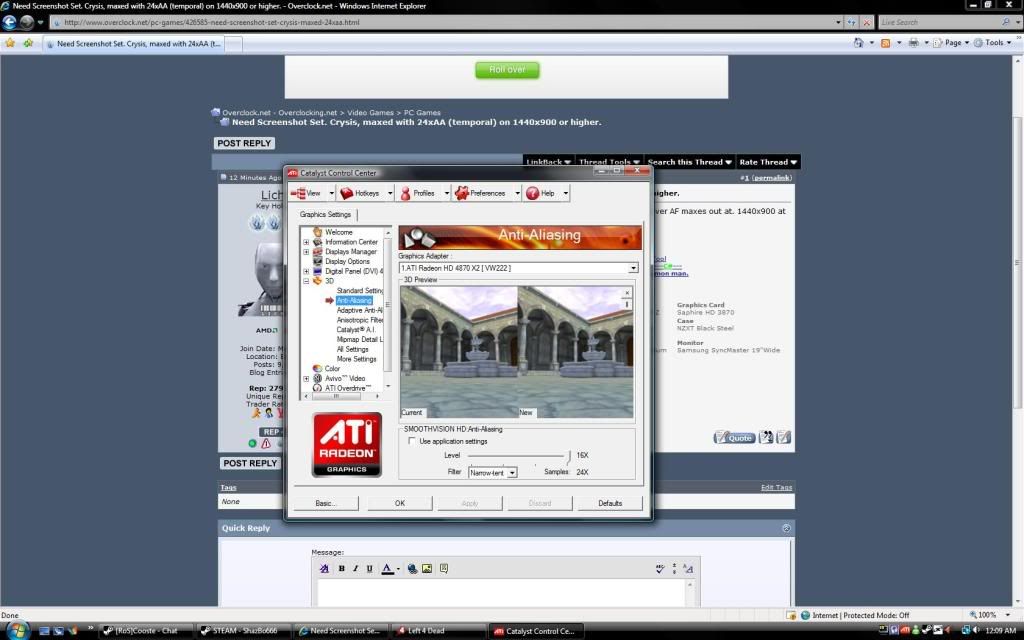Click the top POST REPLY button
The width and height of the screenshot is (1024, 640).
tap(244, 143)
